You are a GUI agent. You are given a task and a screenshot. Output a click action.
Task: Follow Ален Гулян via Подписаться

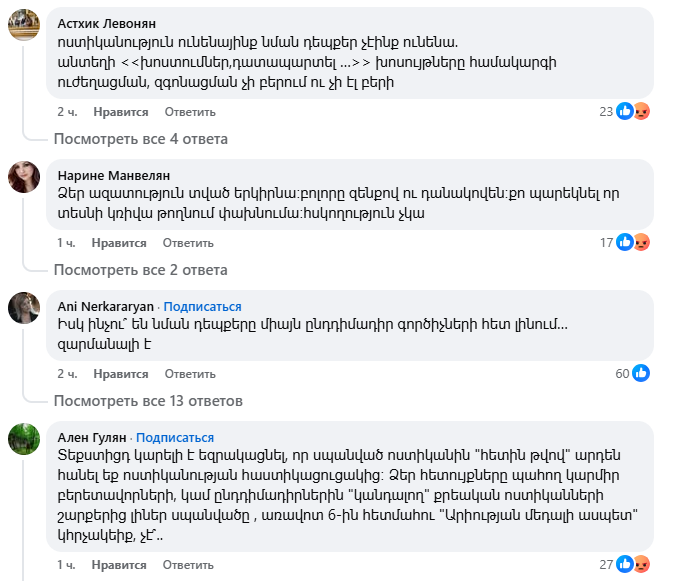(175, 437)
